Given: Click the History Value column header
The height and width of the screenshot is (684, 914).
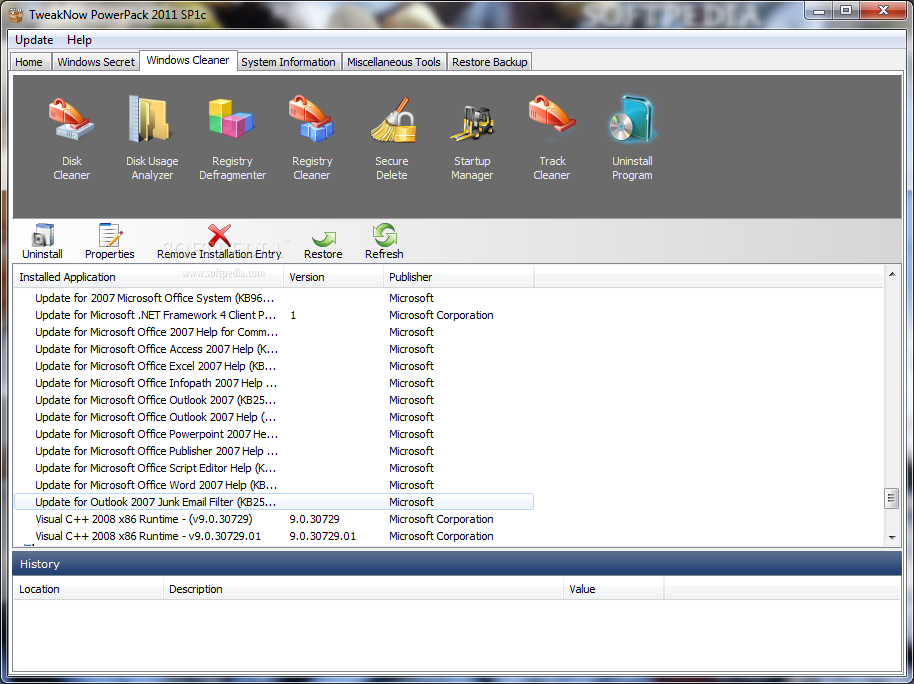Looking at the screenshot, I should tap(614, 589).
